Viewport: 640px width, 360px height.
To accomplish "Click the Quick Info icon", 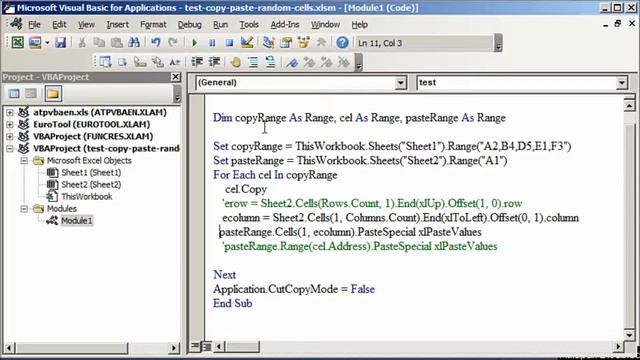I will tap(140, 62).
